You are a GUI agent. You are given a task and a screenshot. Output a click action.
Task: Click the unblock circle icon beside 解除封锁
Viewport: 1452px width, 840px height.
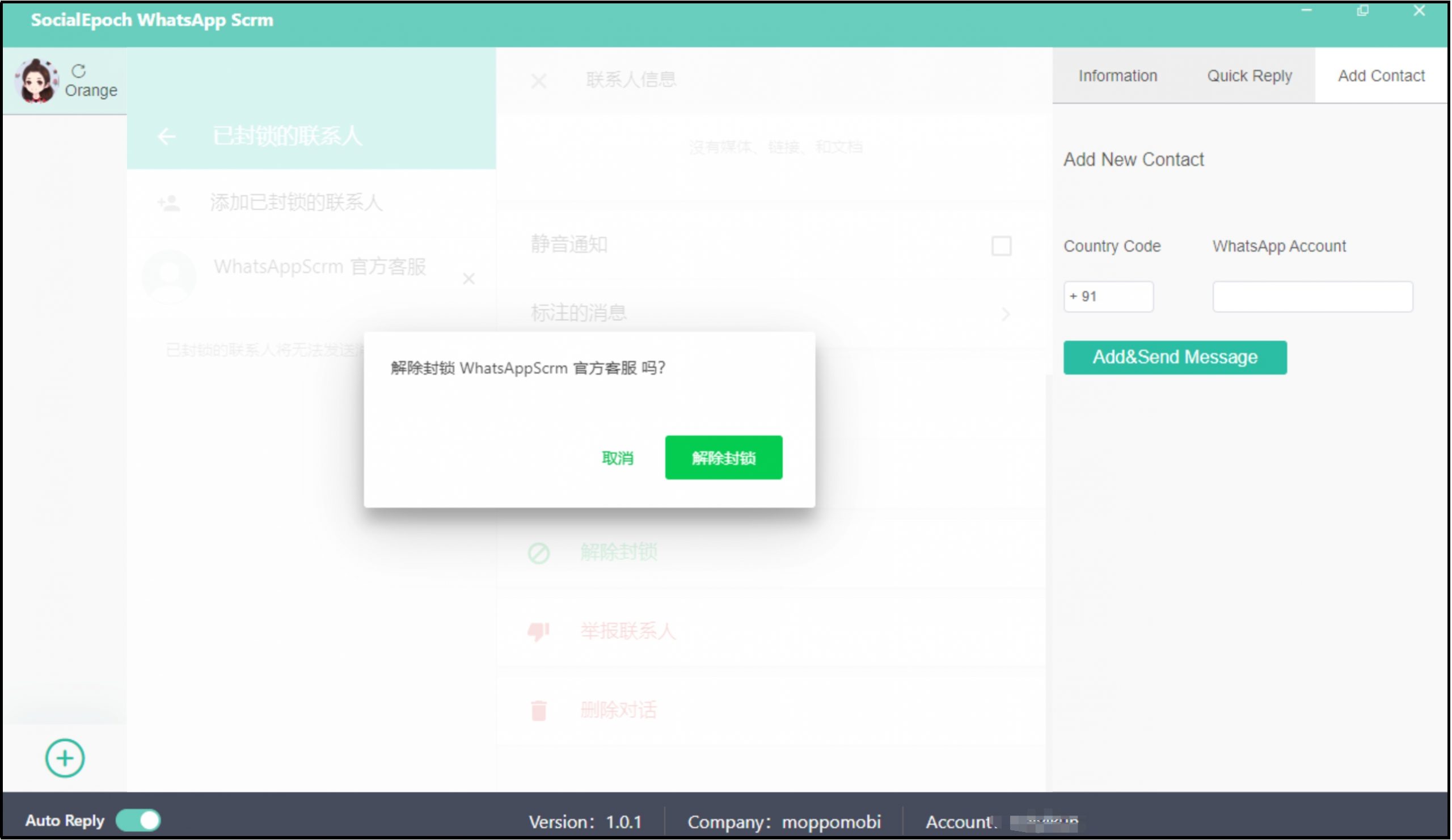[x=539, y=554]
